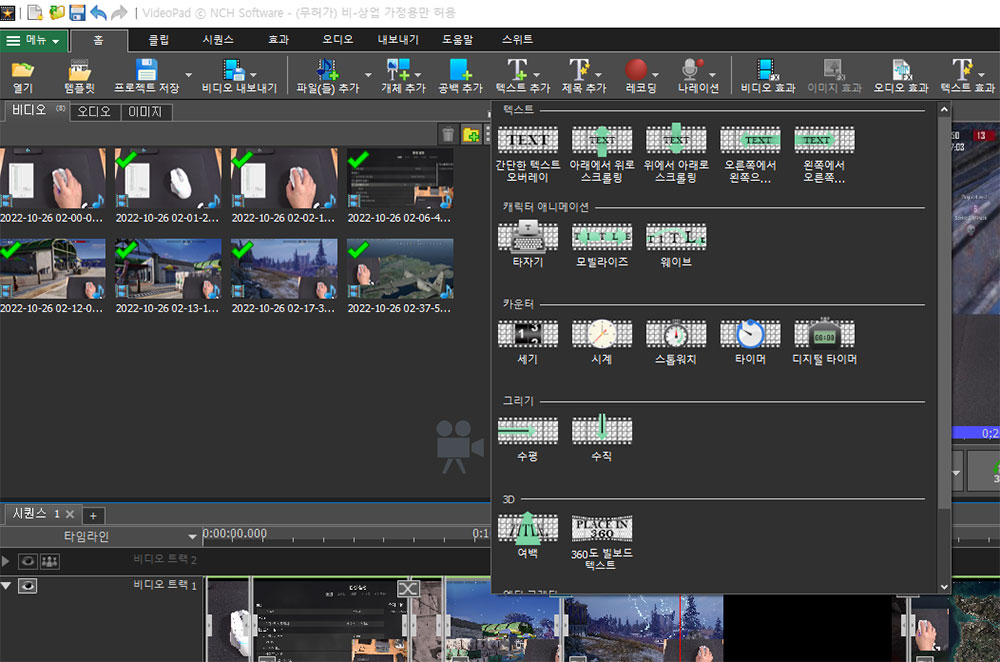Viewport: 1000px width, 662px height.
Task: Select the horizontal (수평) drawing effect
Action: pos(527,439)
